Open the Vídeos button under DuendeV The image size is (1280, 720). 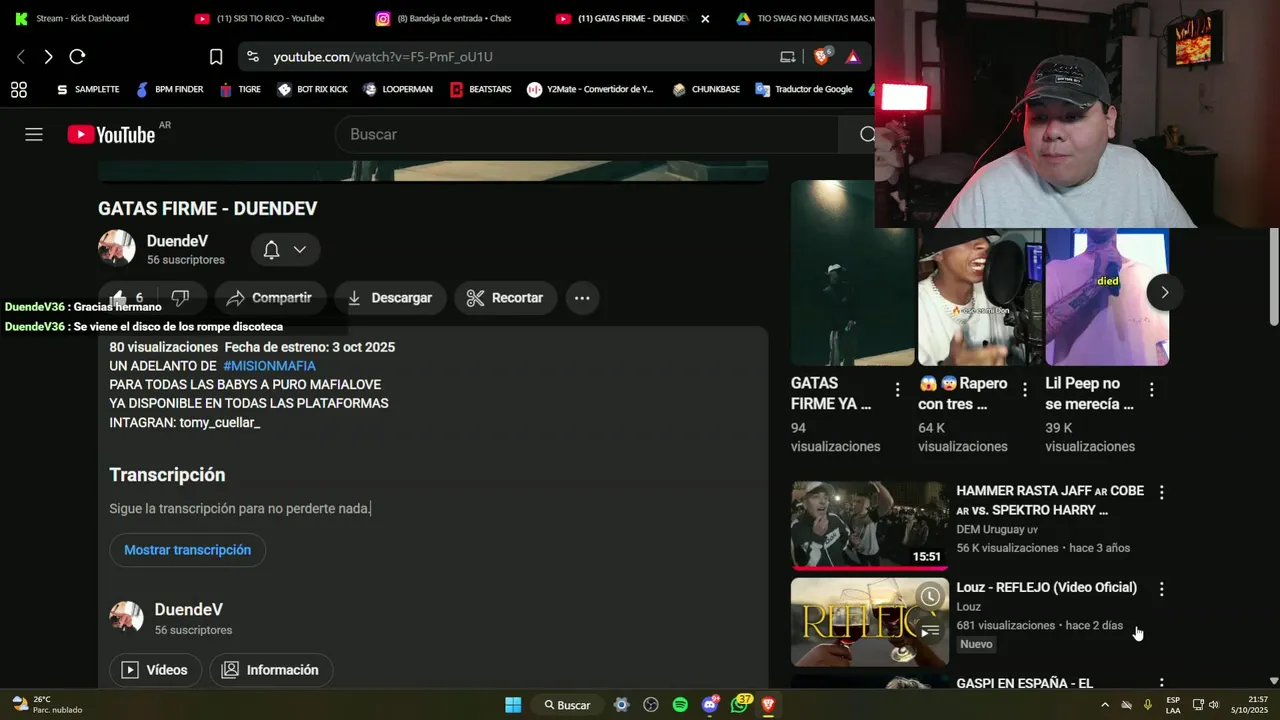[x=156, y=670]
